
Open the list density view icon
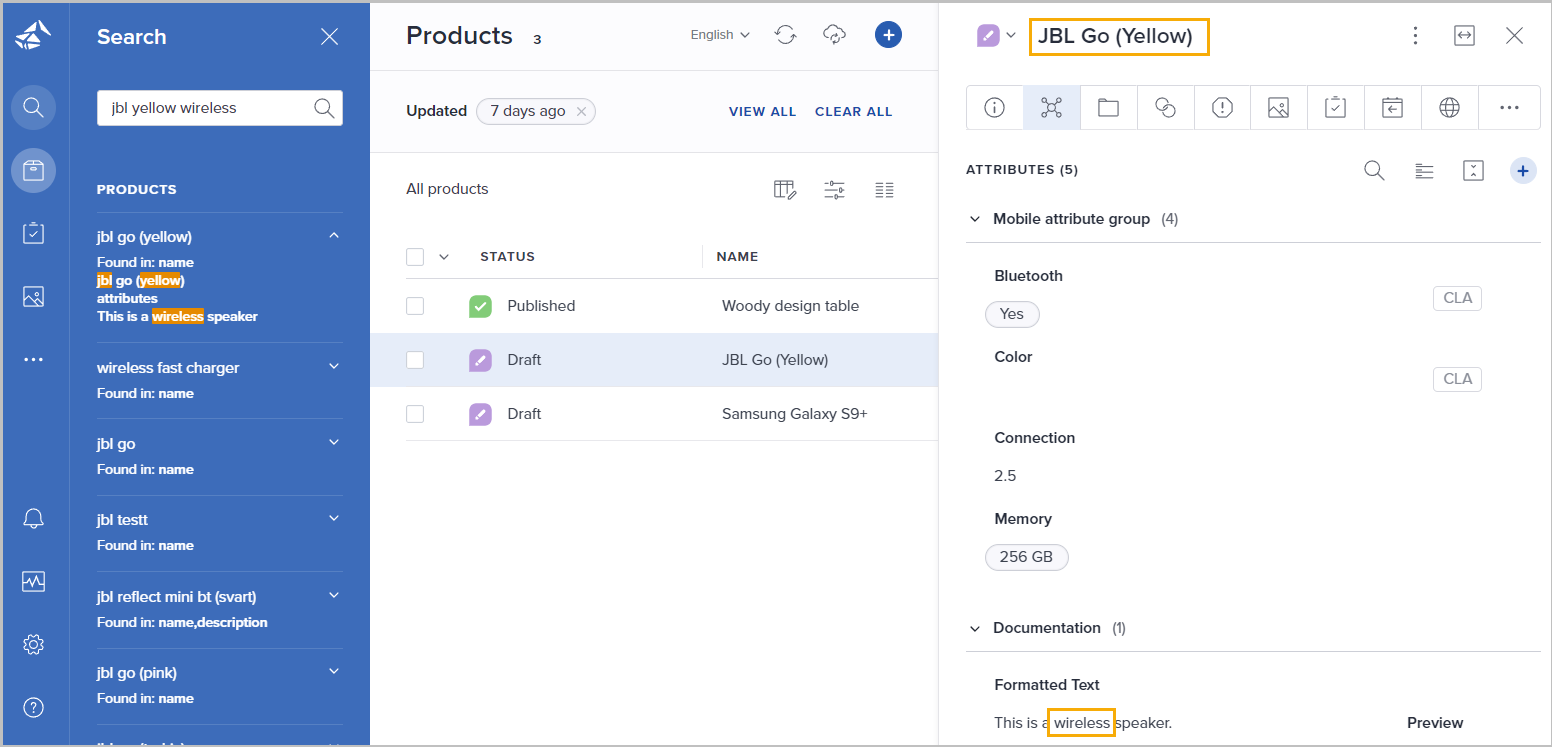click(884, 189)
